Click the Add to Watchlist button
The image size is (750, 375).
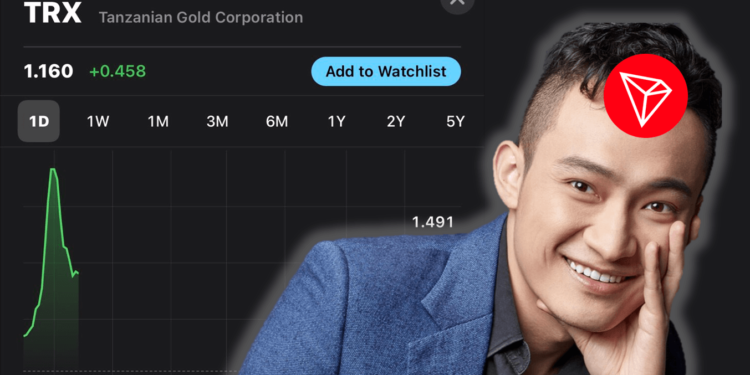coord(386,72)
